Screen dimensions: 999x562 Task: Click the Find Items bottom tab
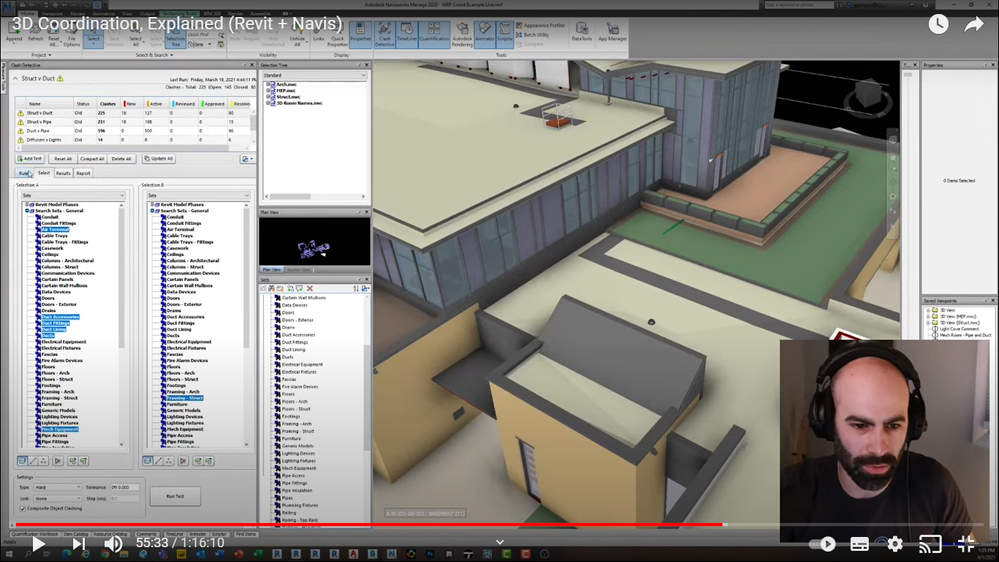[x=245, y=534]
